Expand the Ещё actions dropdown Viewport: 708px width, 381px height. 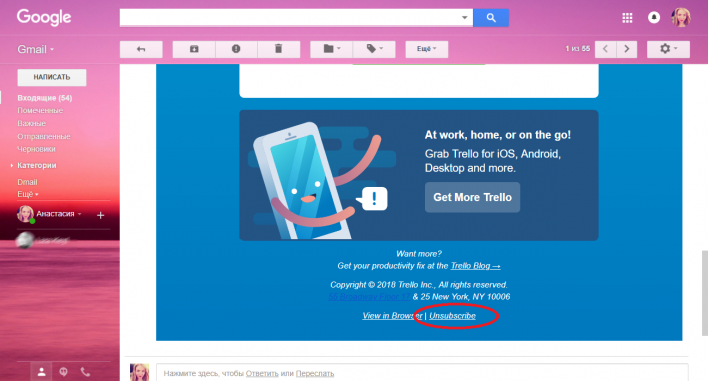(x=427, y=49)
